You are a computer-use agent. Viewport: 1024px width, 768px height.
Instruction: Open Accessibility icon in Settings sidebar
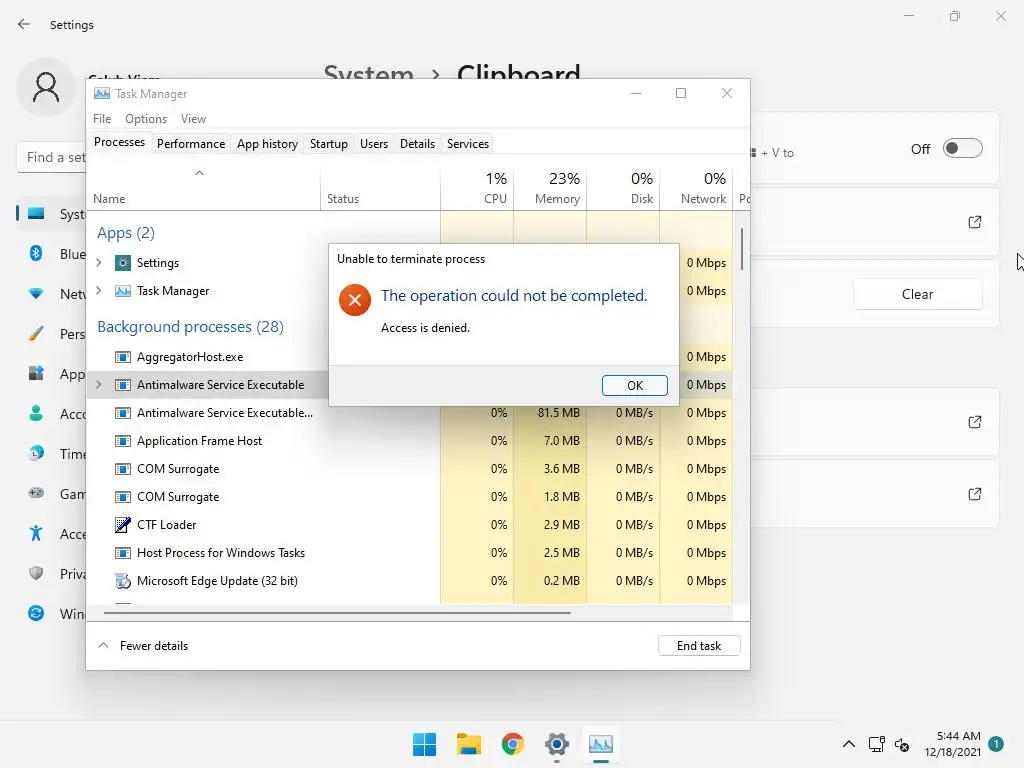click(x=36, y=534)
